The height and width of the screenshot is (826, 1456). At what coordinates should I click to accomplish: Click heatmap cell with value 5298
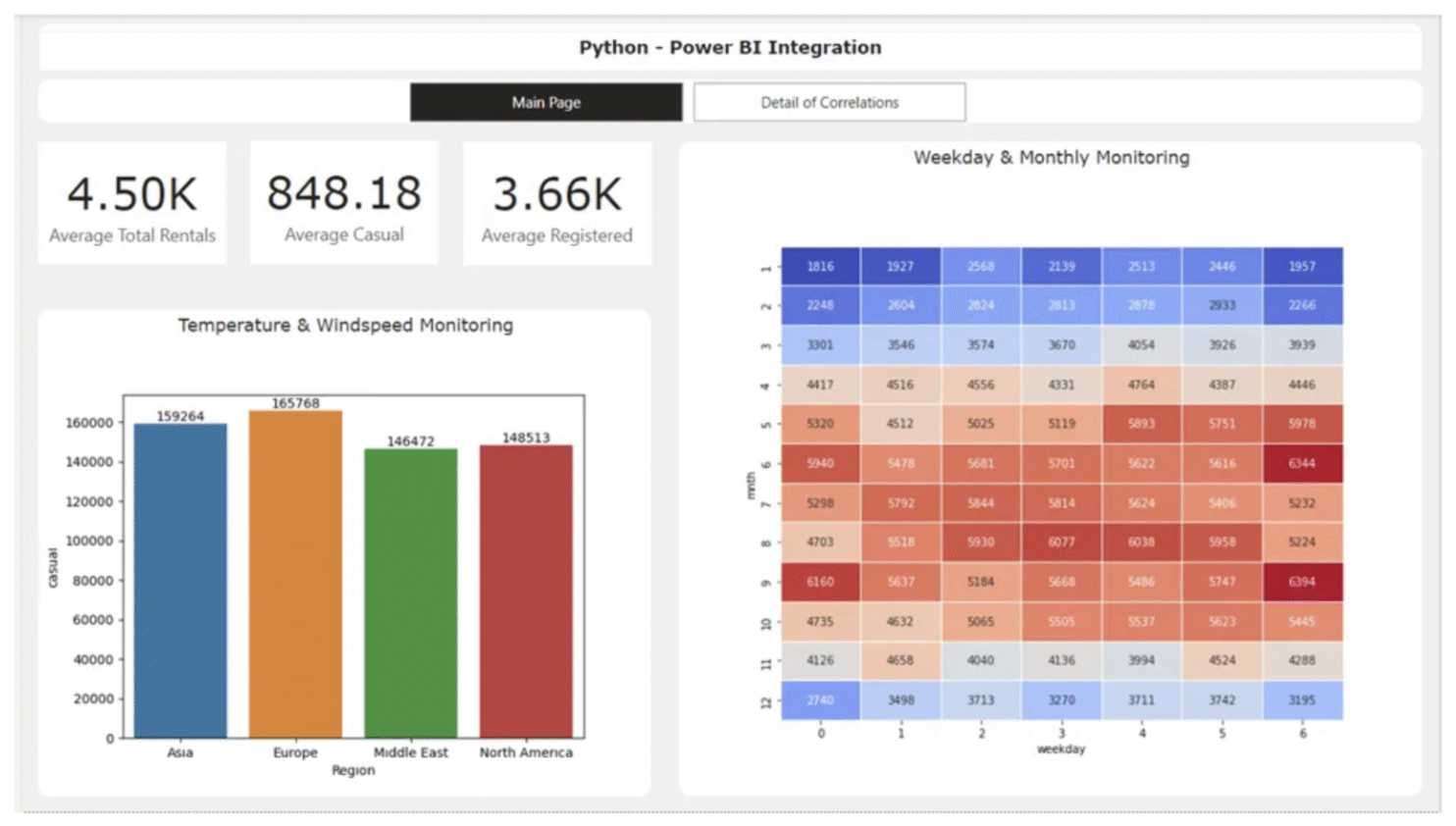click(x=820, y=503)
